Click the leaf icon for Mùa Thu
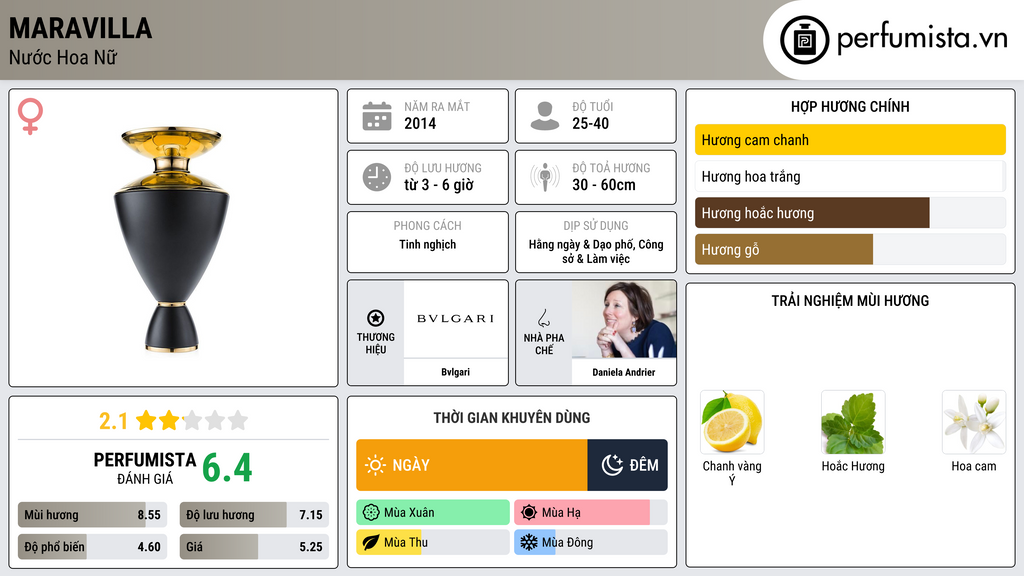Viewport: 1024px width, 576px height. click(x=371, y=542)
